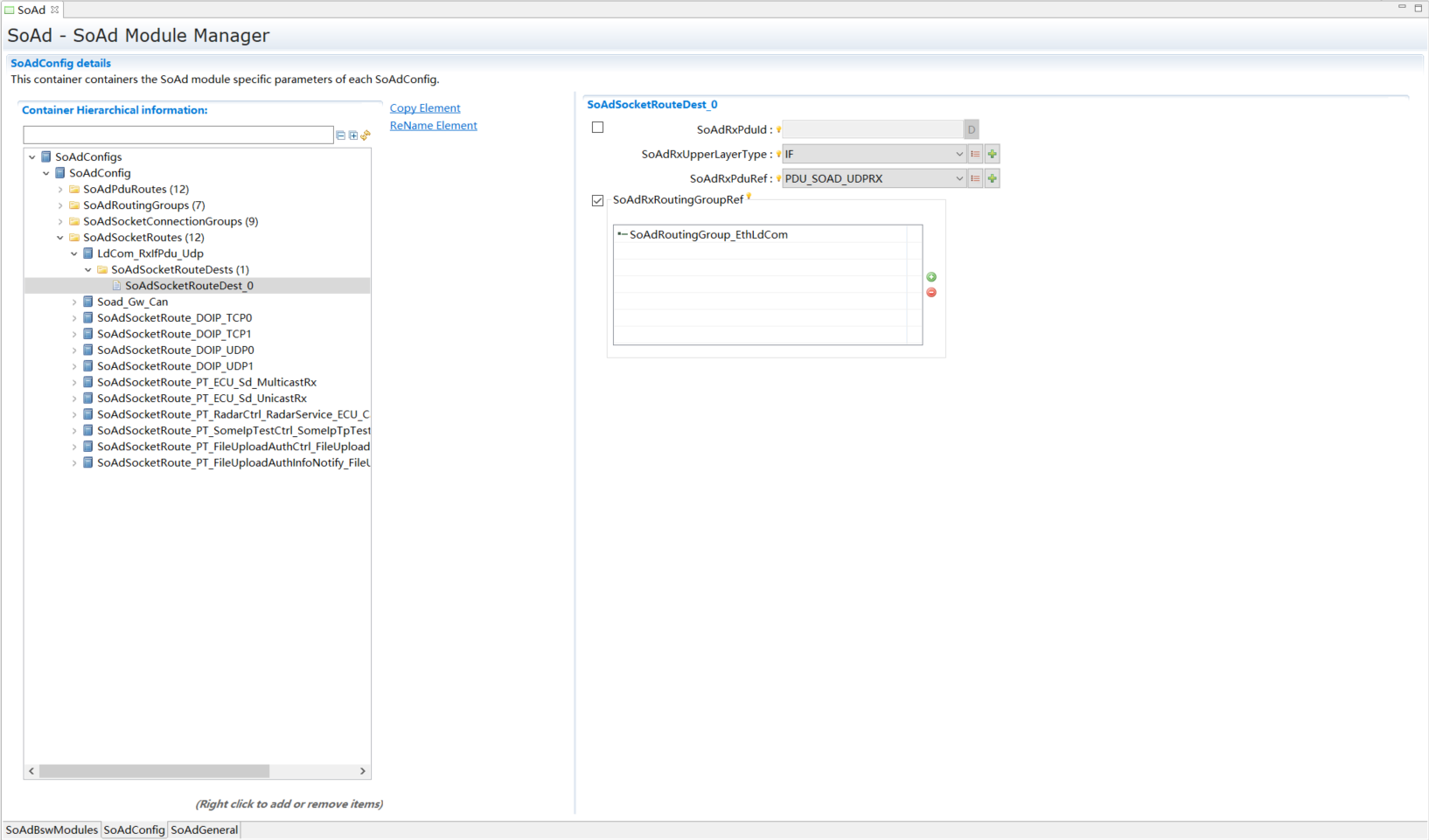Click green plus icon beside SoAdRxUpperLayerType

993,154
